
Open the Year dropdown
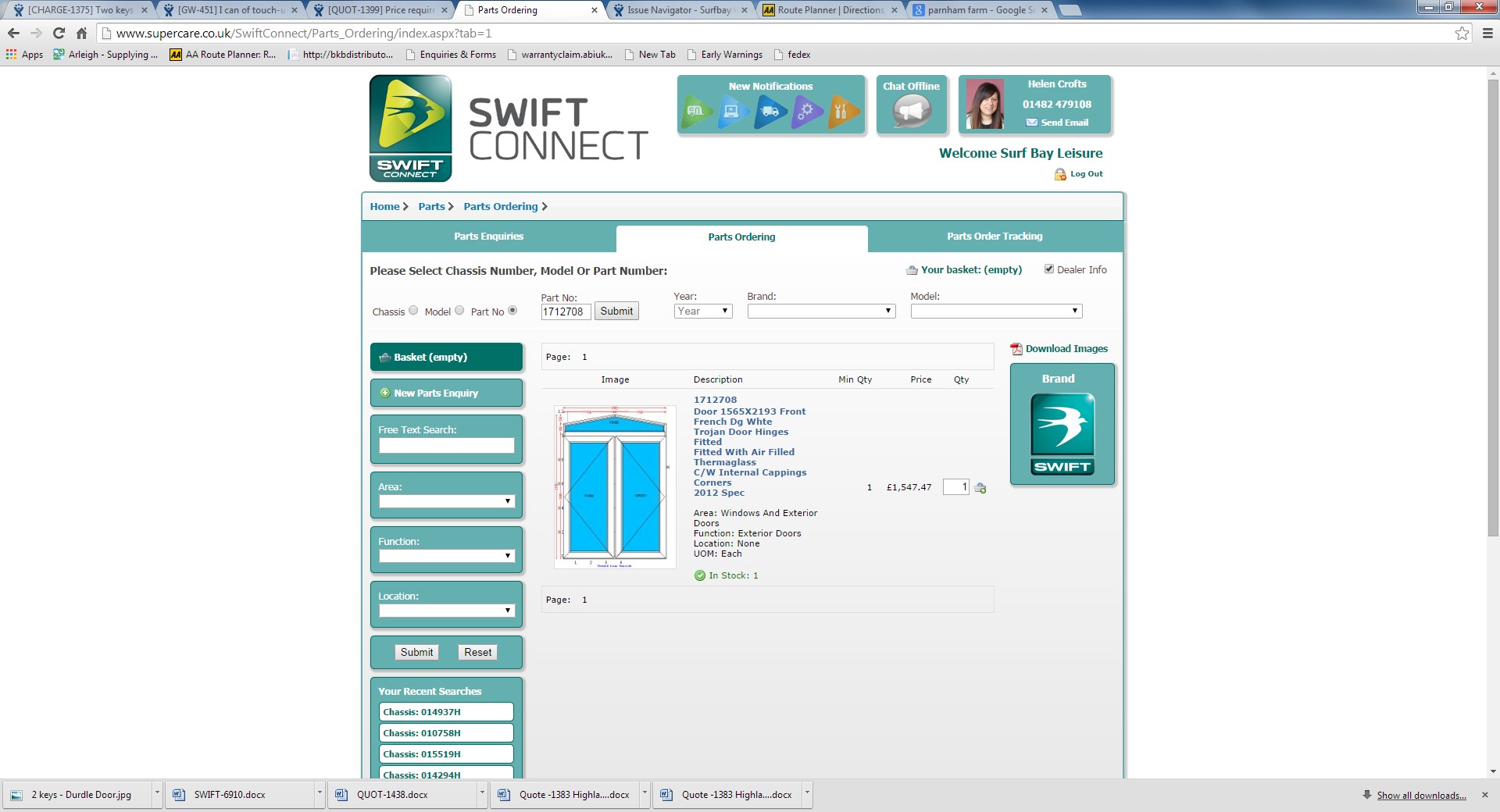click(x=702, y=311)
